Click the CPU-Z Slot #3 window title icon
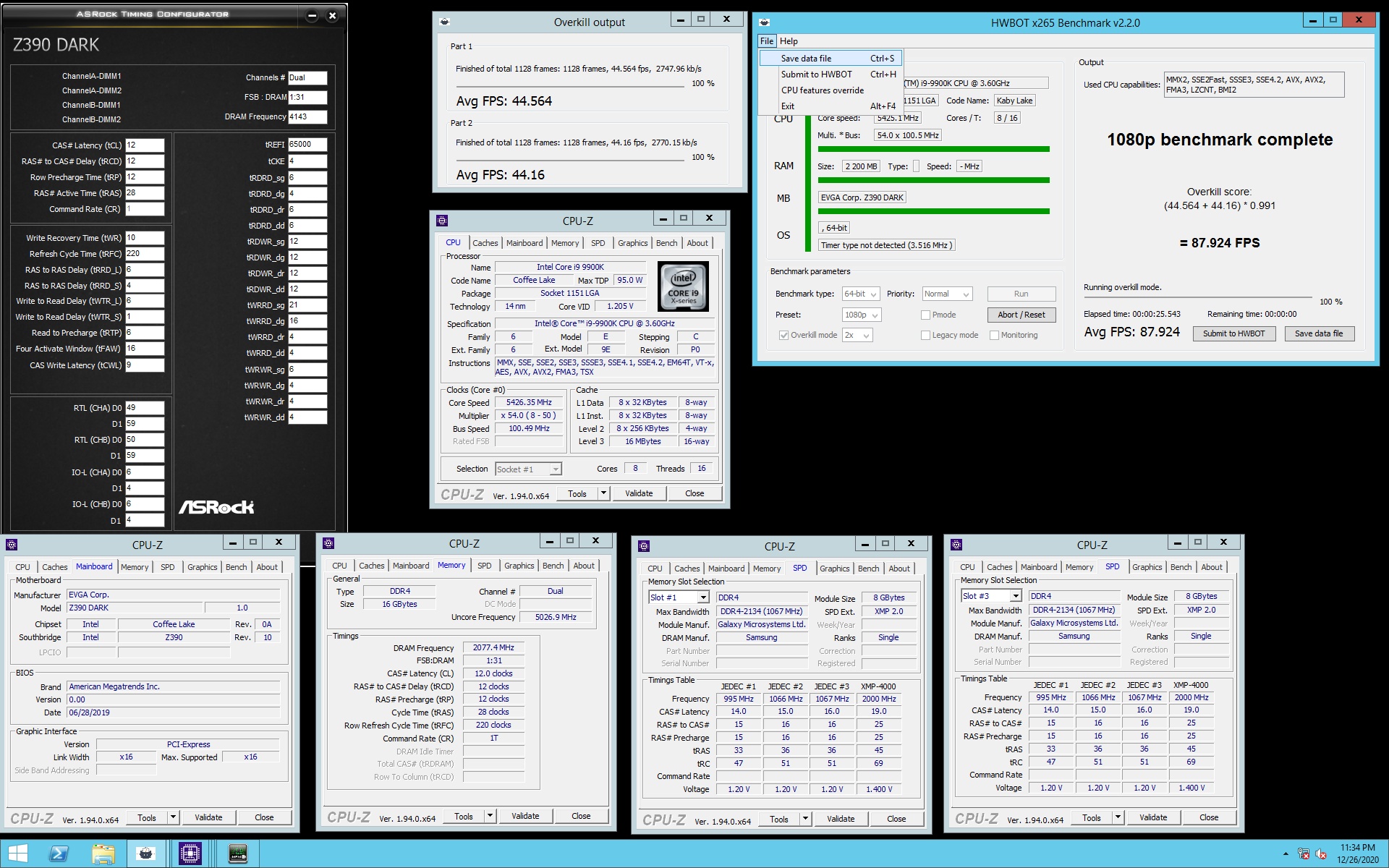 [956, 545]
